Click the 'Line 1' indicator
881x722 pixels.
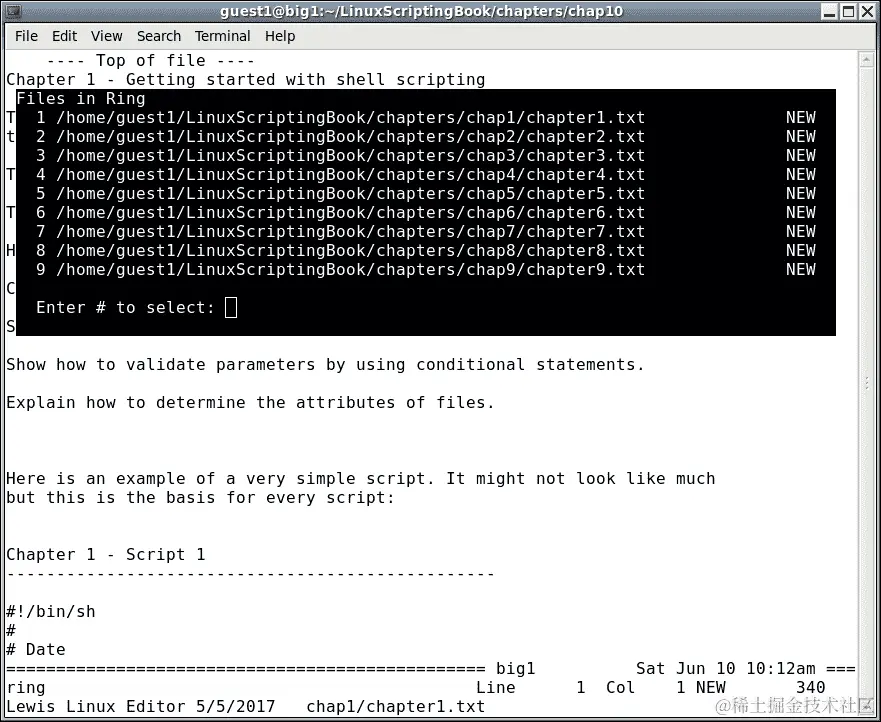[x=530, y=688]
